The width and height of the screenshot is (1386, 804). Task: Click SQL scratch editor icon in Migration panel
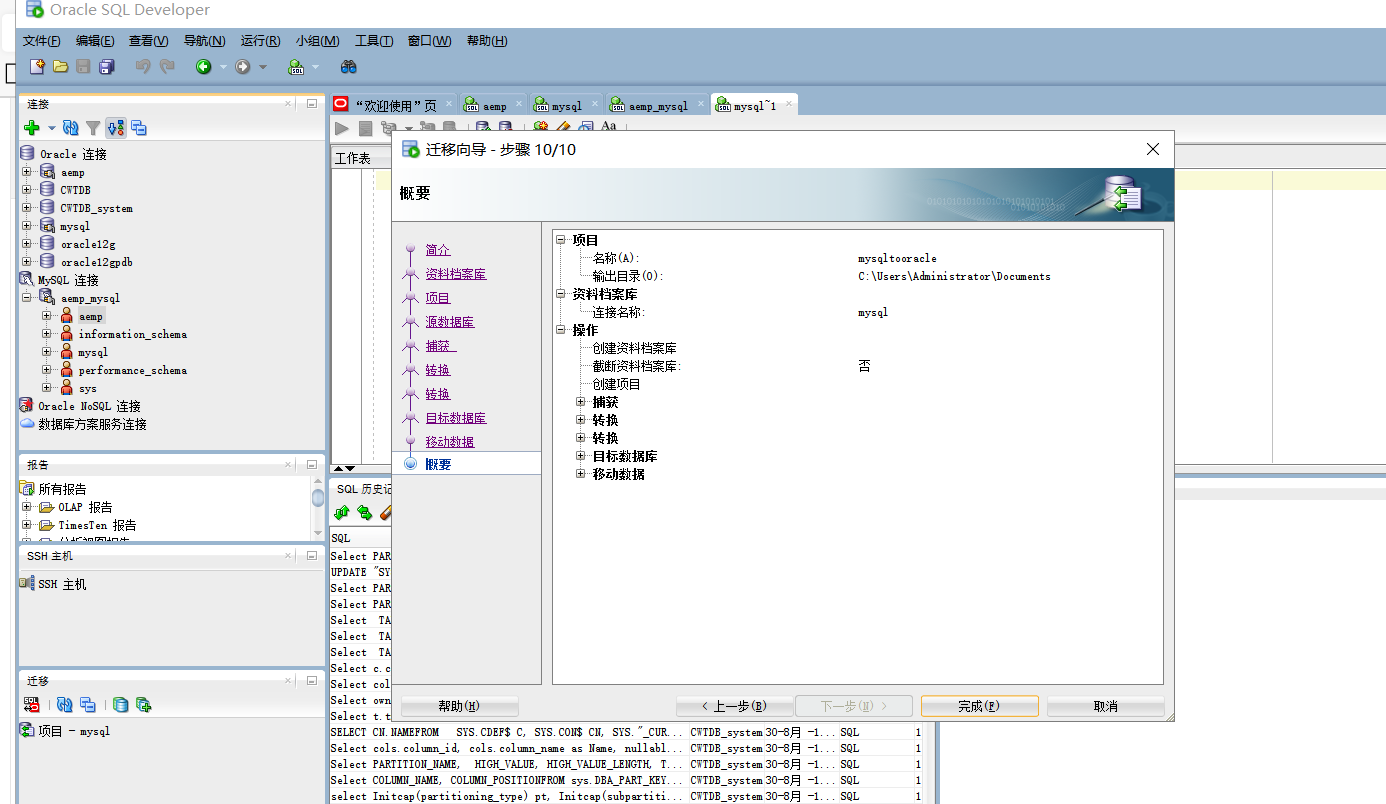pyautogui.click(x=32, y=705)
